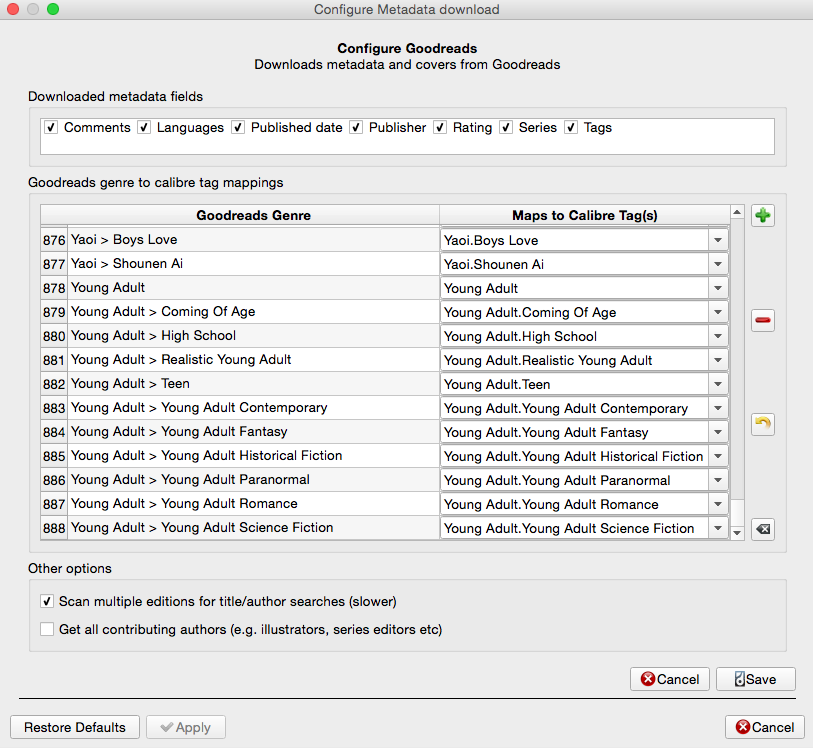The image size is (813, 748).
Task: Edit the Yaoi.Boys Love tag field
Action: (x=574, y=240)
